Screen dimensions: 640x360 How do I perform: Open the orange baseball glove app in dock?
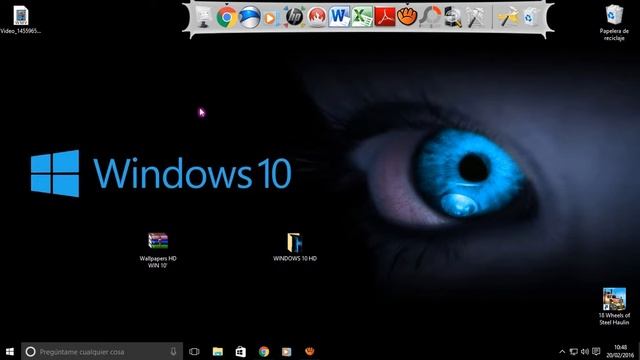point(407,17)
